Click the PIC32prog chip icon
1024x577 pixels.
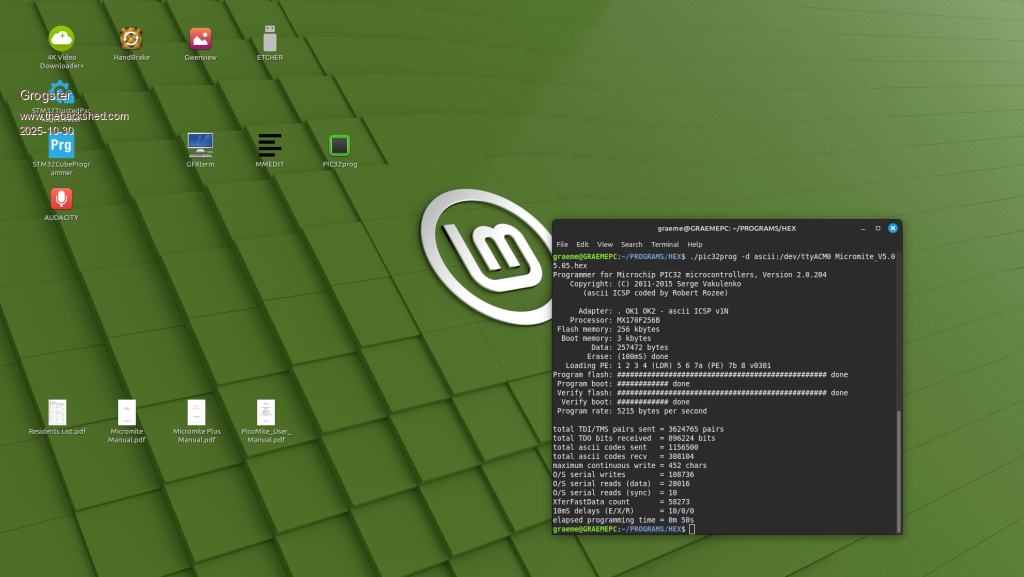click(x=339, y=146)
